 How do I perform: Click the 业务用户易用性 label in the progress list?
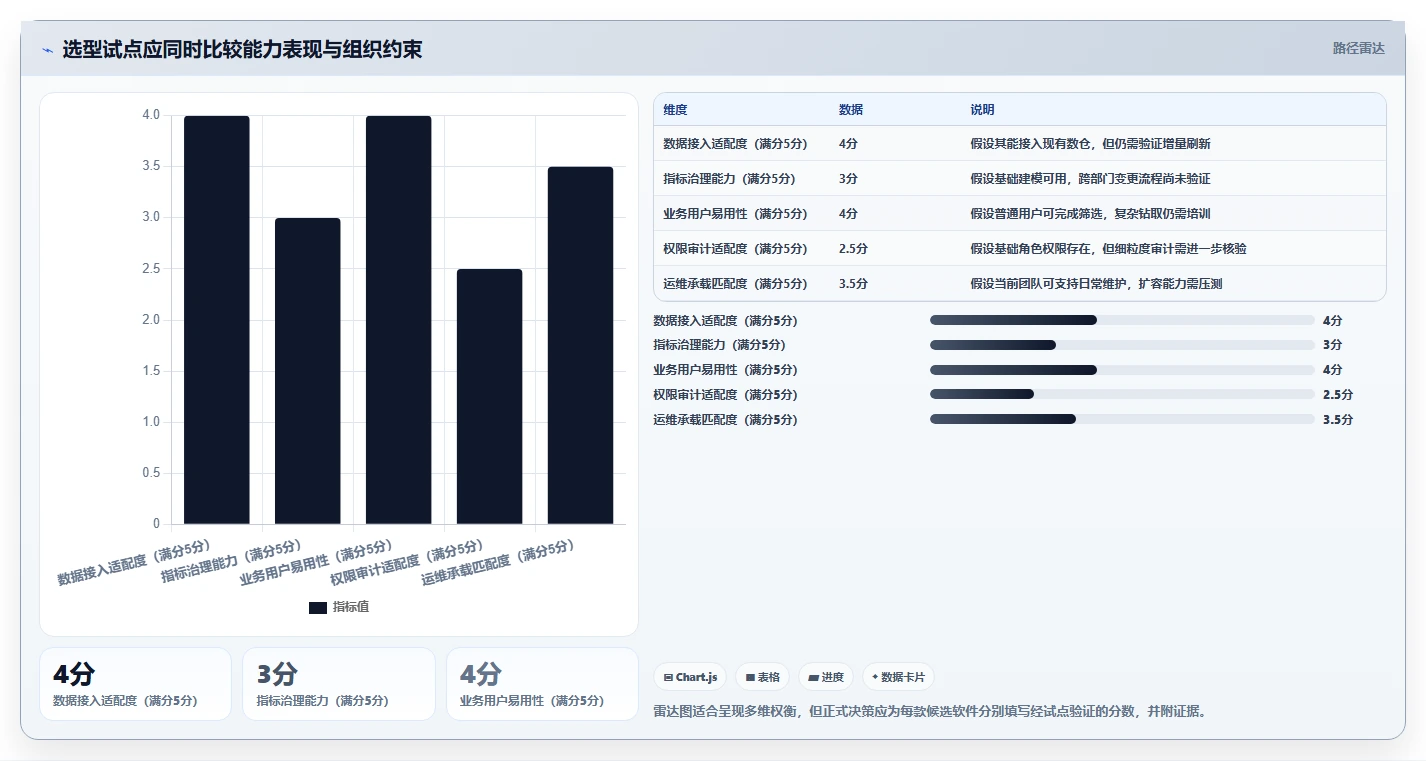click(x=725, y=370)
